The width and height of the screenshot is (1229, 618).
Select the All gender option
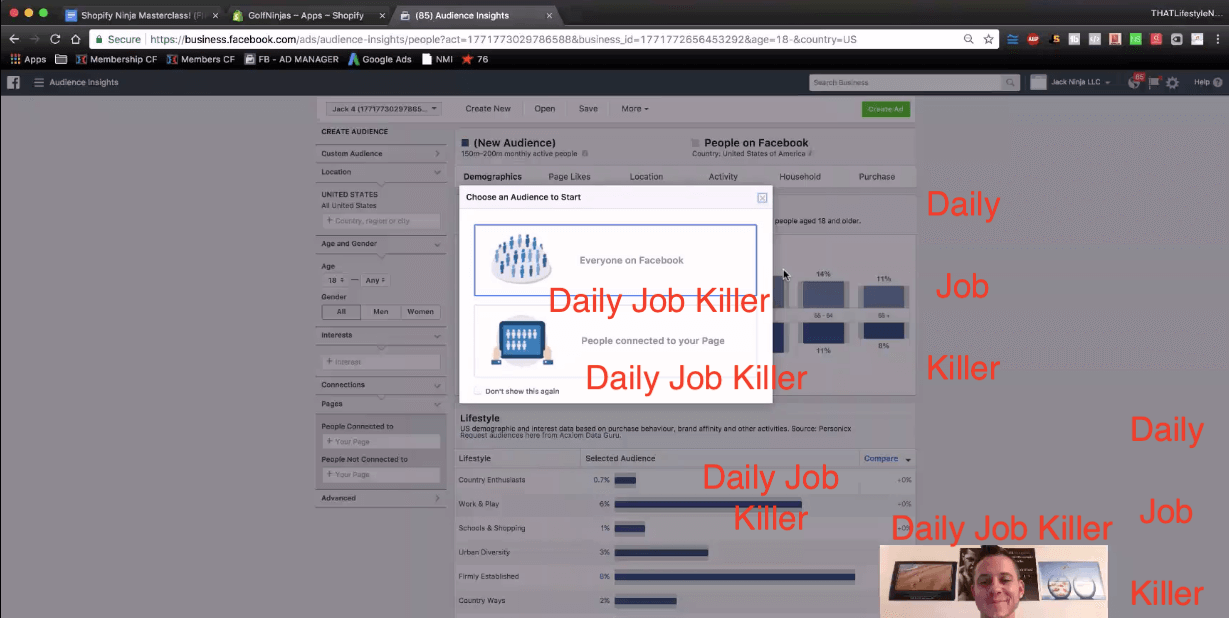coord(341,312)
